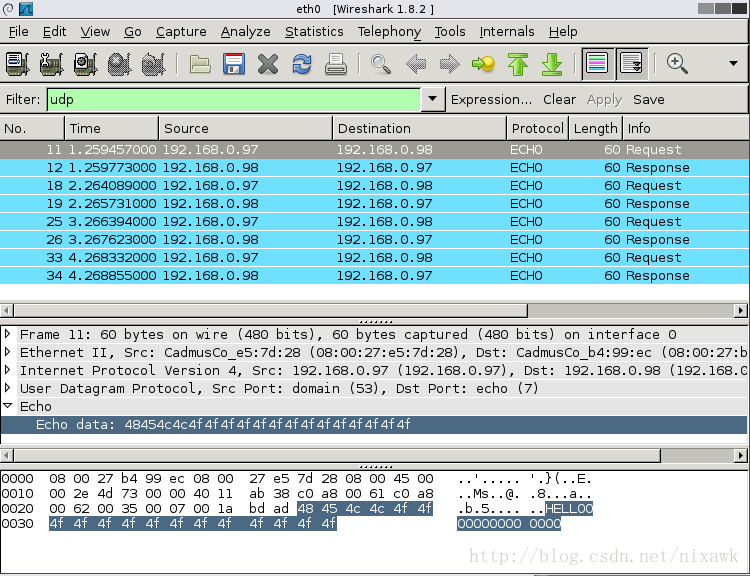The height and width of the screenshot is (576, 750).
Task: Click packet list horizontal scrollbar thumb
Action: (271, 310)
